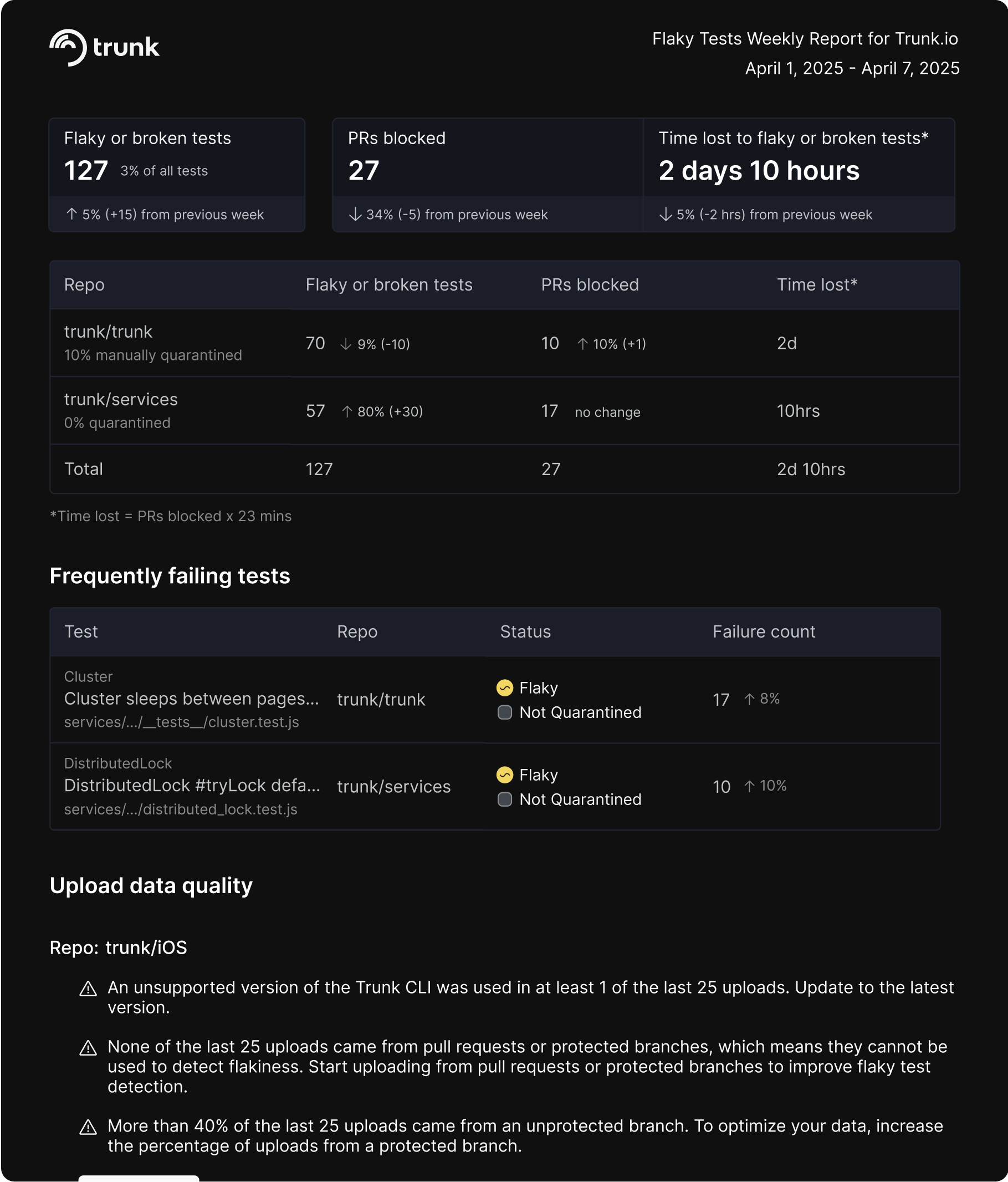Click the Time lost* column header
1008x1182 pixels.
(x=817, y=284)
